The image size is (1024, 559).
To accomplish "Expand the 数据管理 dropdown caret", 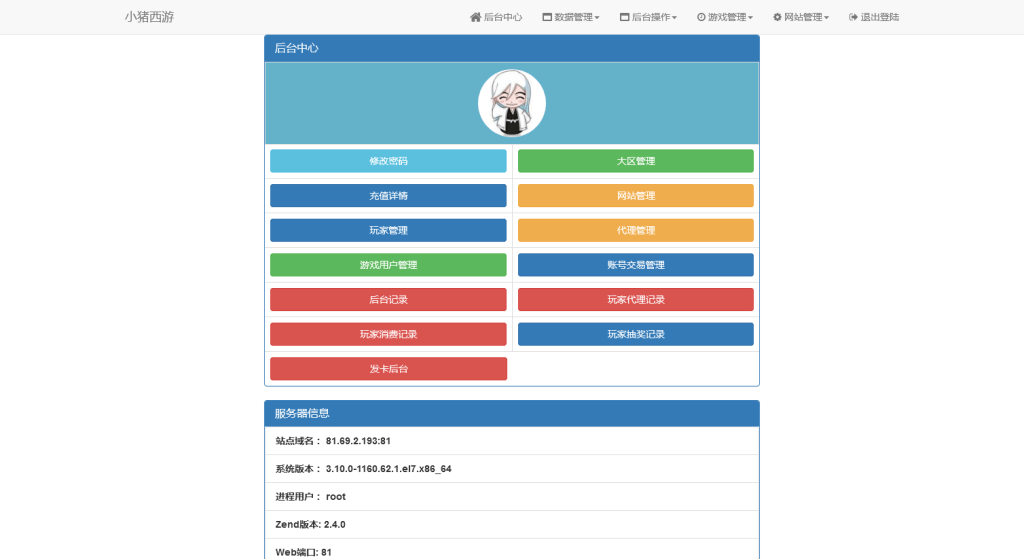I will (597, 18).
